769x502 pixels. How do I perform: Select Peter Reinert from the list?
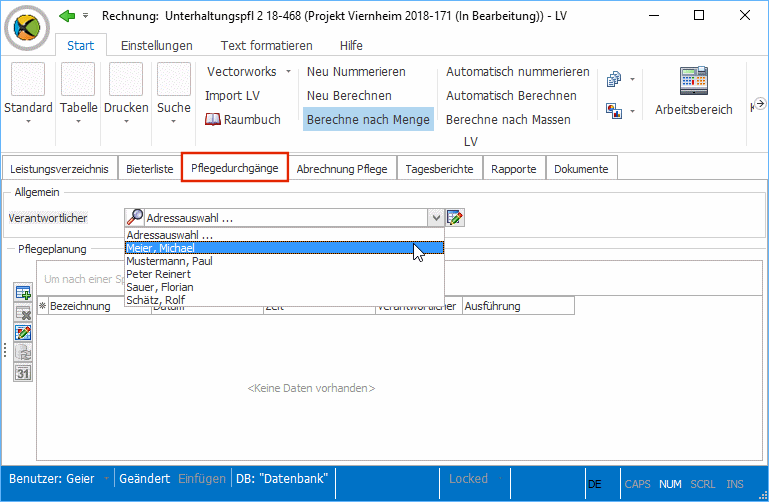(x=284, y=274)
